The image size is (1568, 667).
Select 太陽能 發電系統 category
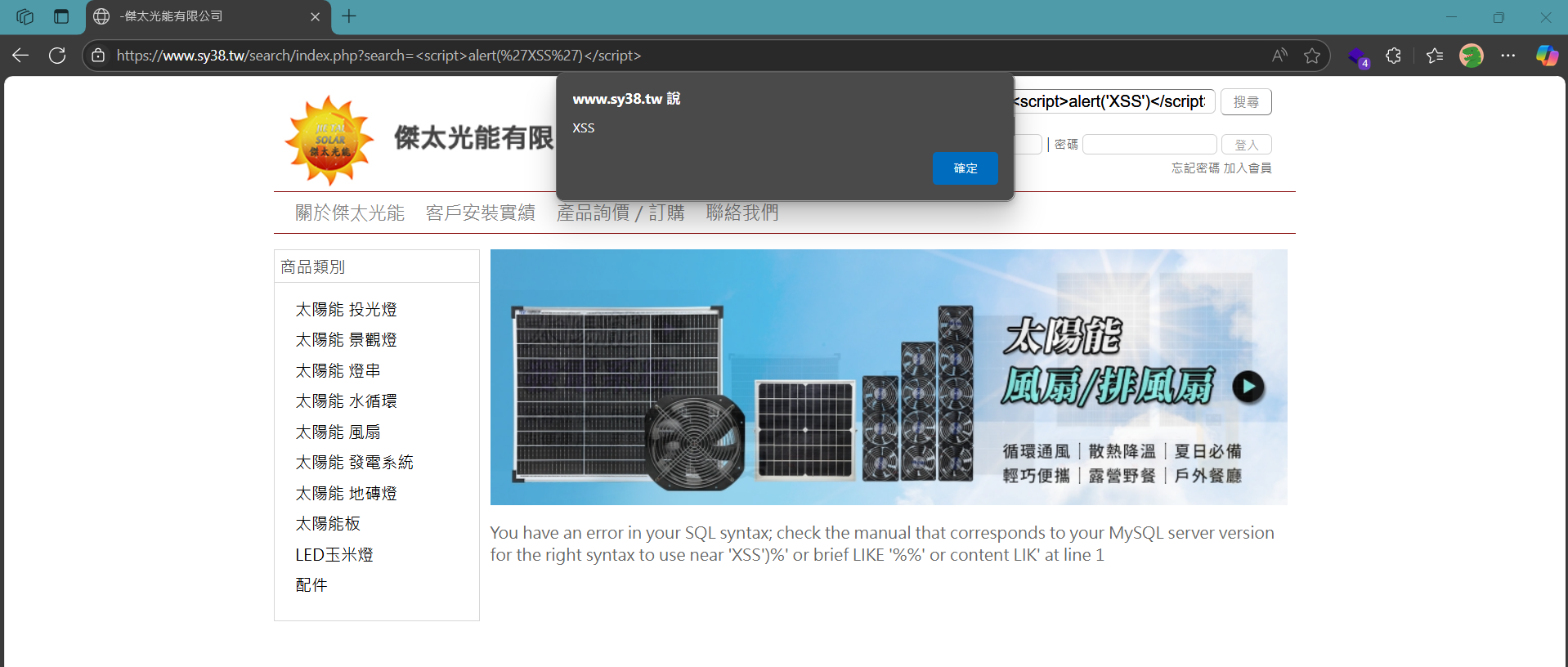click(x=354, y=463)
